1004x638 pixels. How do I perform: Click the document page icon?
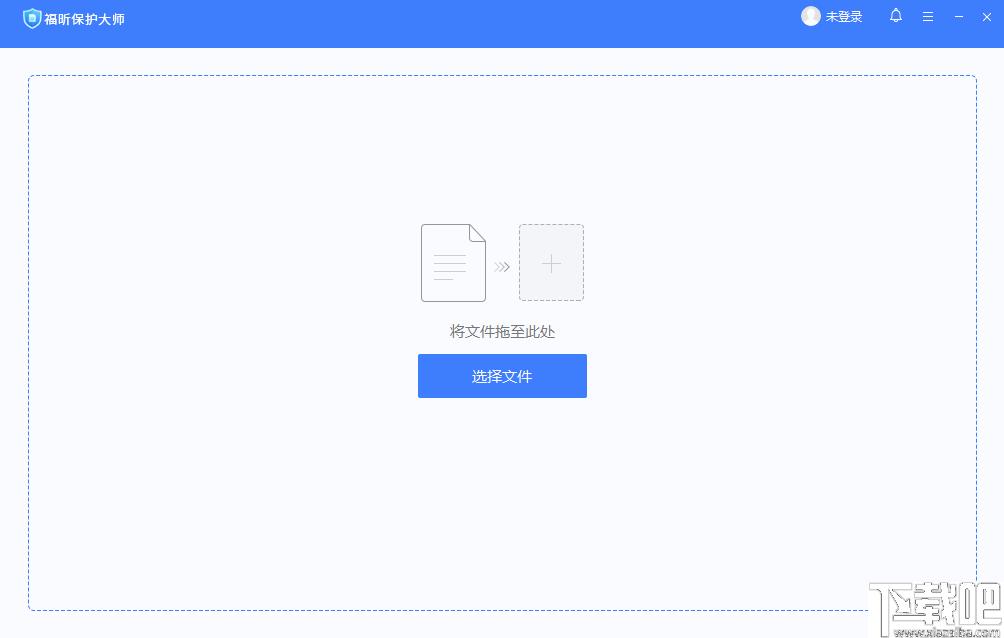point(453,263)
